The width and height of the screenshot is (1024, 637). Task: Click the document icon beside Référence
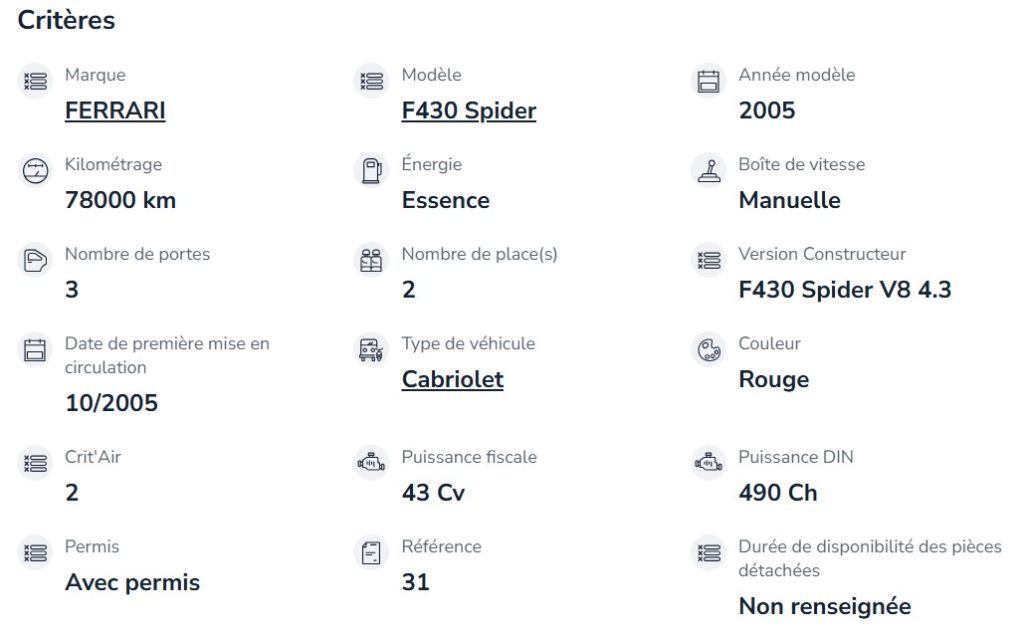(x=372, y=553)
